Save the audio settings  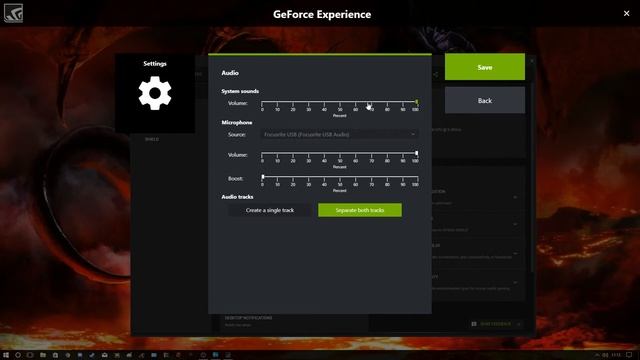click(x=485, y=67)
